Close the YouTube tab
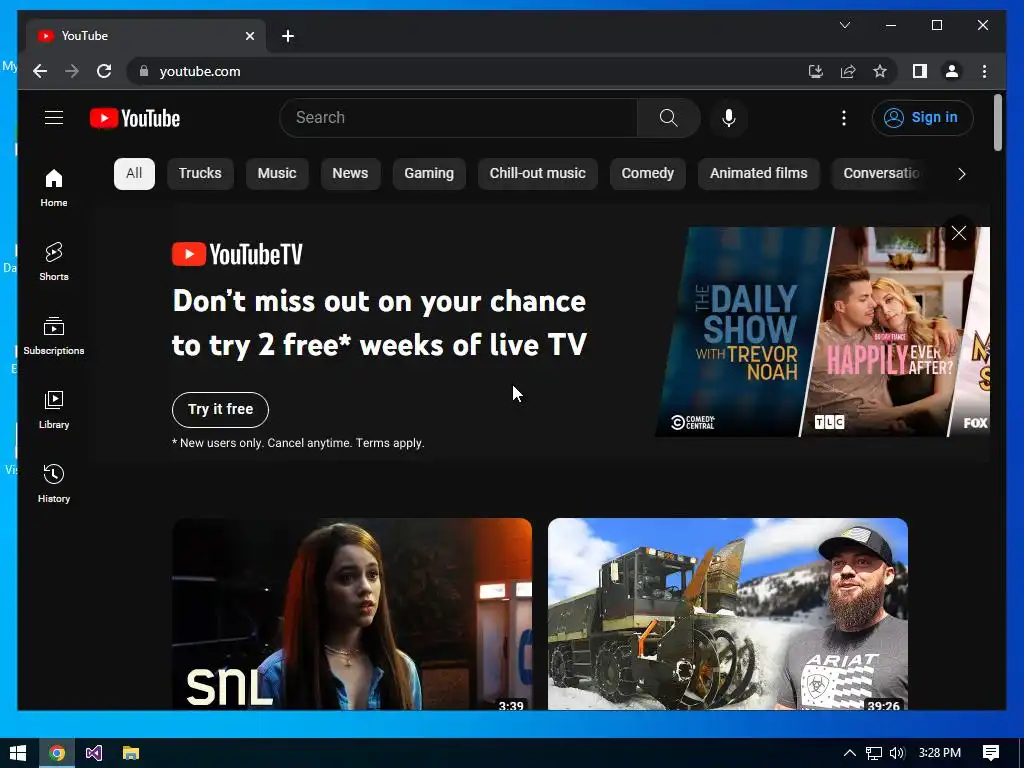Viewport: 1024px width, 768px height. point(249,36)
